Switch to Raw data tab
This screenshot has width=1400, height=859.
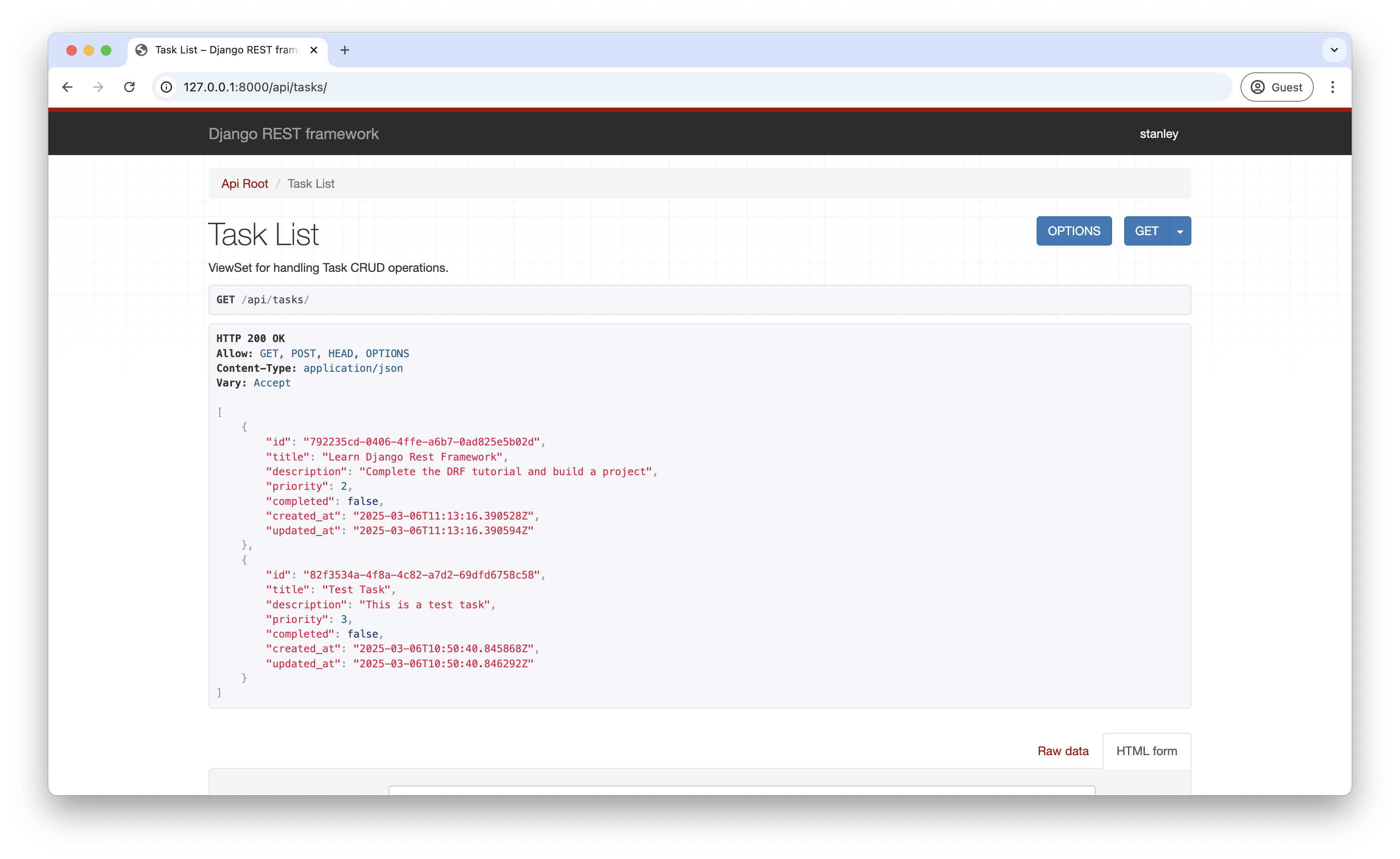pyautogui.click(x=1063, y=751)
